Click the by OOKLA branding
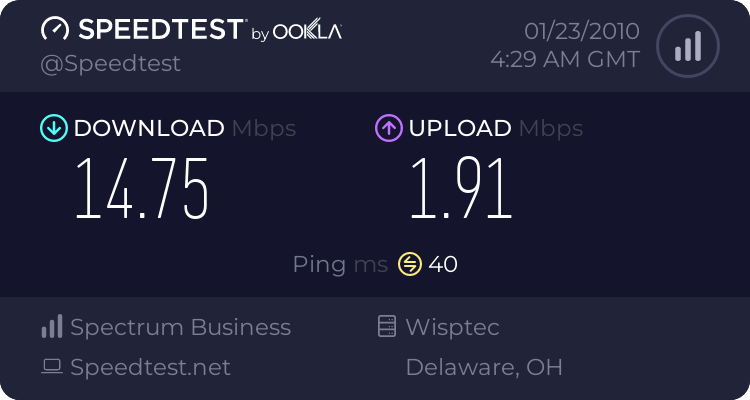 pos(296,32)
